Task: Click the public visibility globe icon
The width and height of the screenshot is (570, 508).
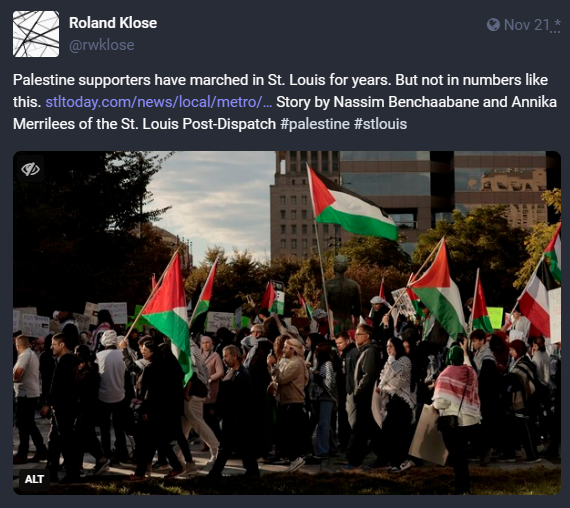Action: click(x=493, y=25)
